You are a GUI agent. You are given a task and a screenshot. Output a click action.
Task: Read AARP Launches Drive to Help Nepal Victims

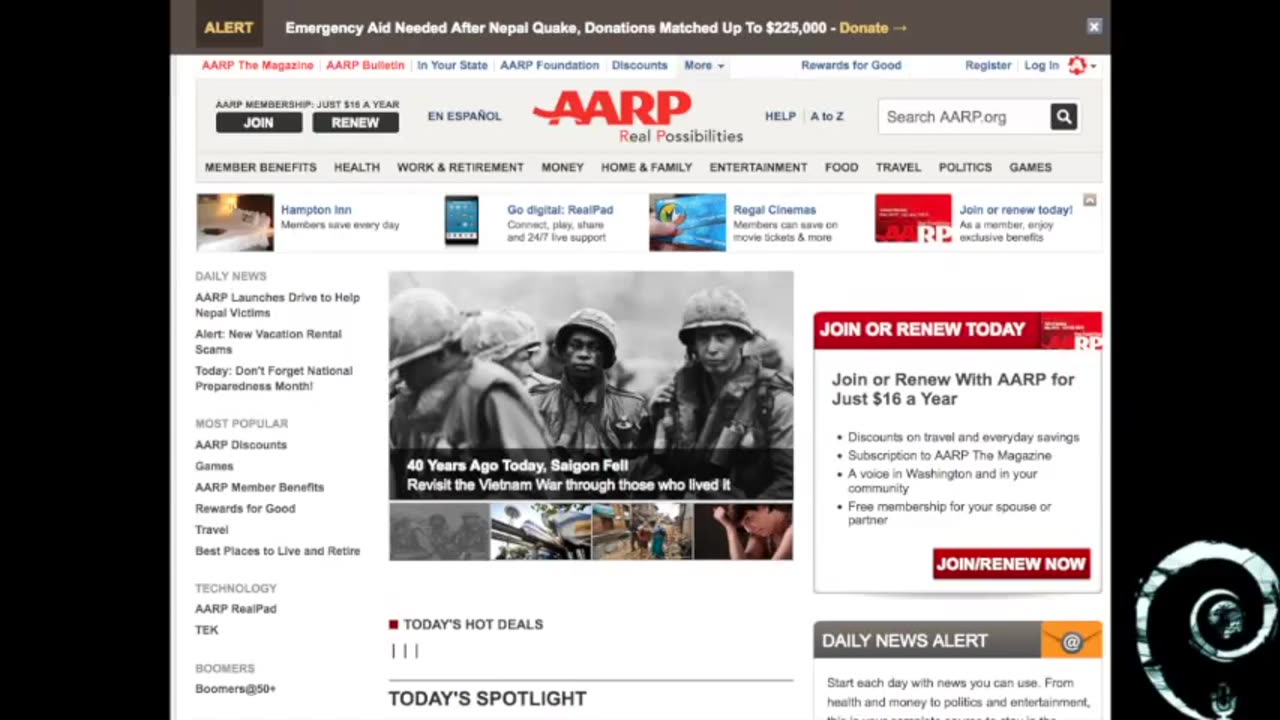point(277,305)
